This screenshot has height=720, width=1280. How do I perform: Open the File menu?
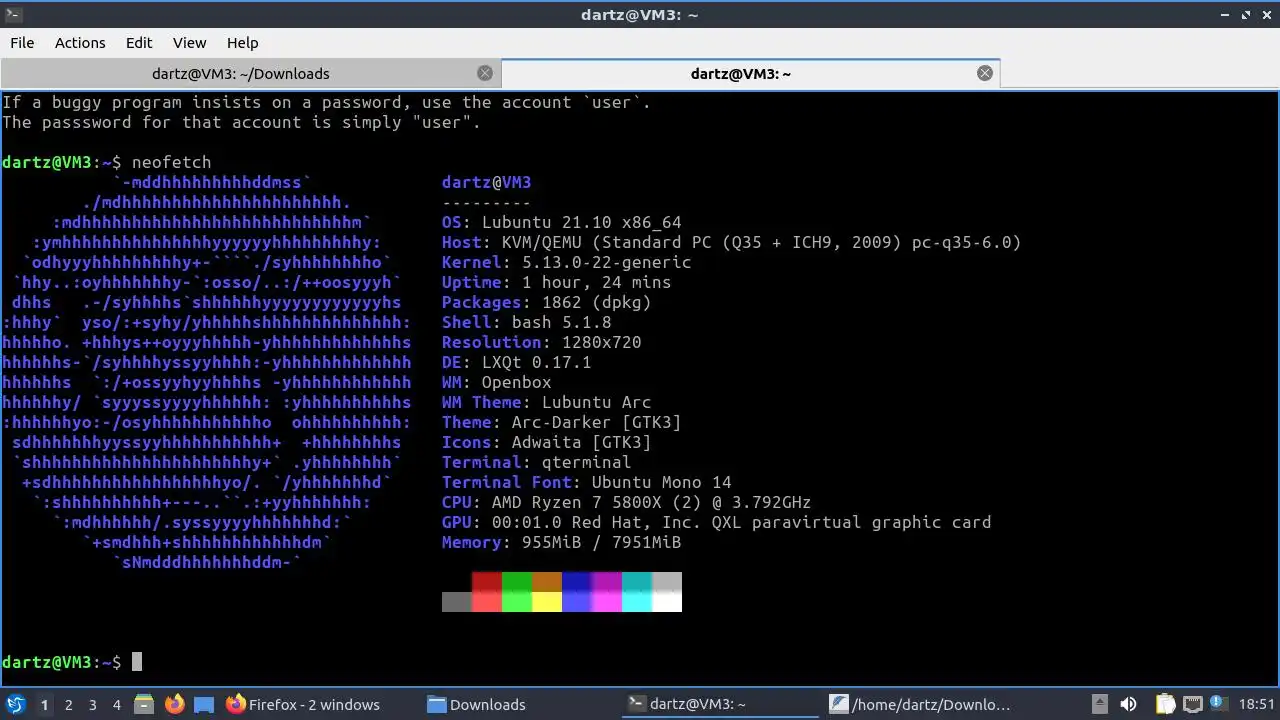coord(22,43)
